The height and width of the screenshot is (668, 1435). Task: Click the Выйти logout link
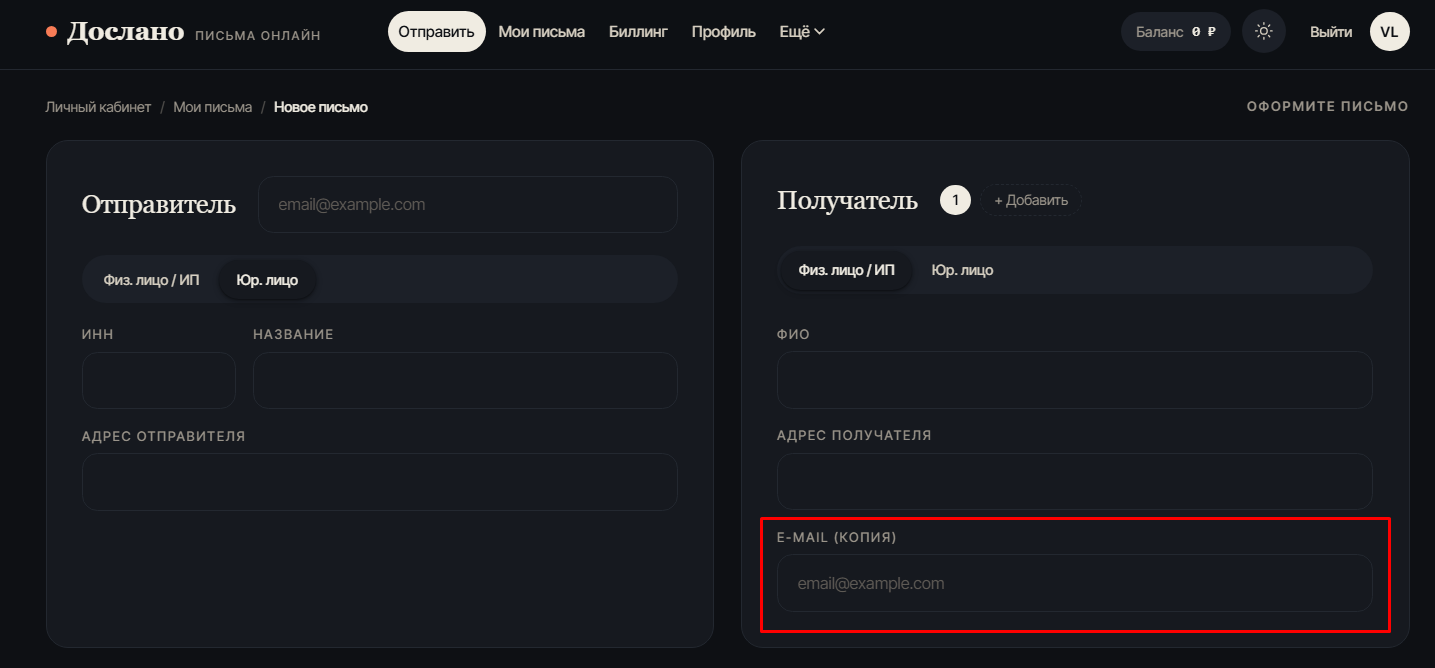point(1331,32)
